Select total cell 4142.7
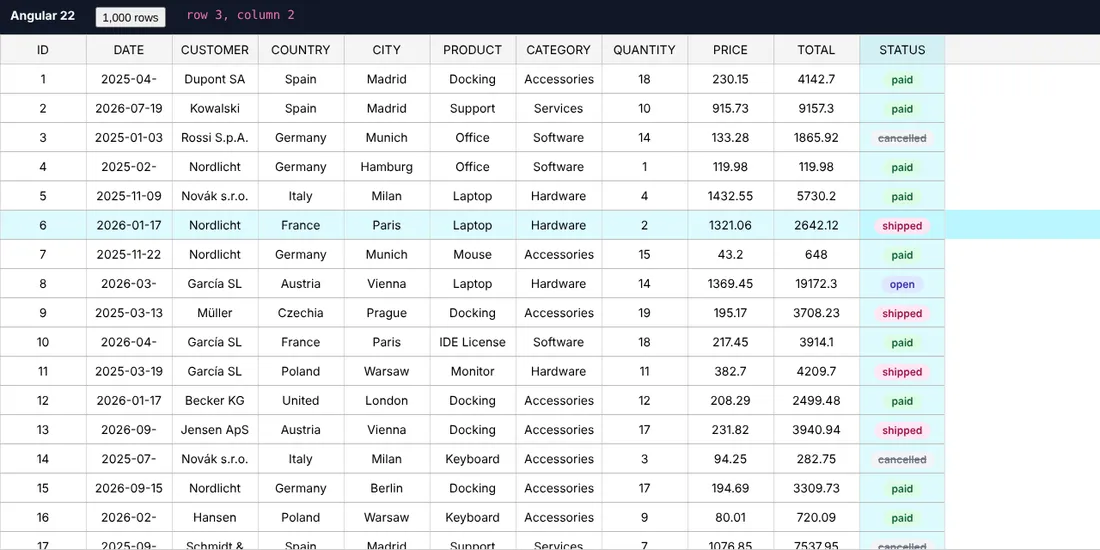 (x=817, y=79)
